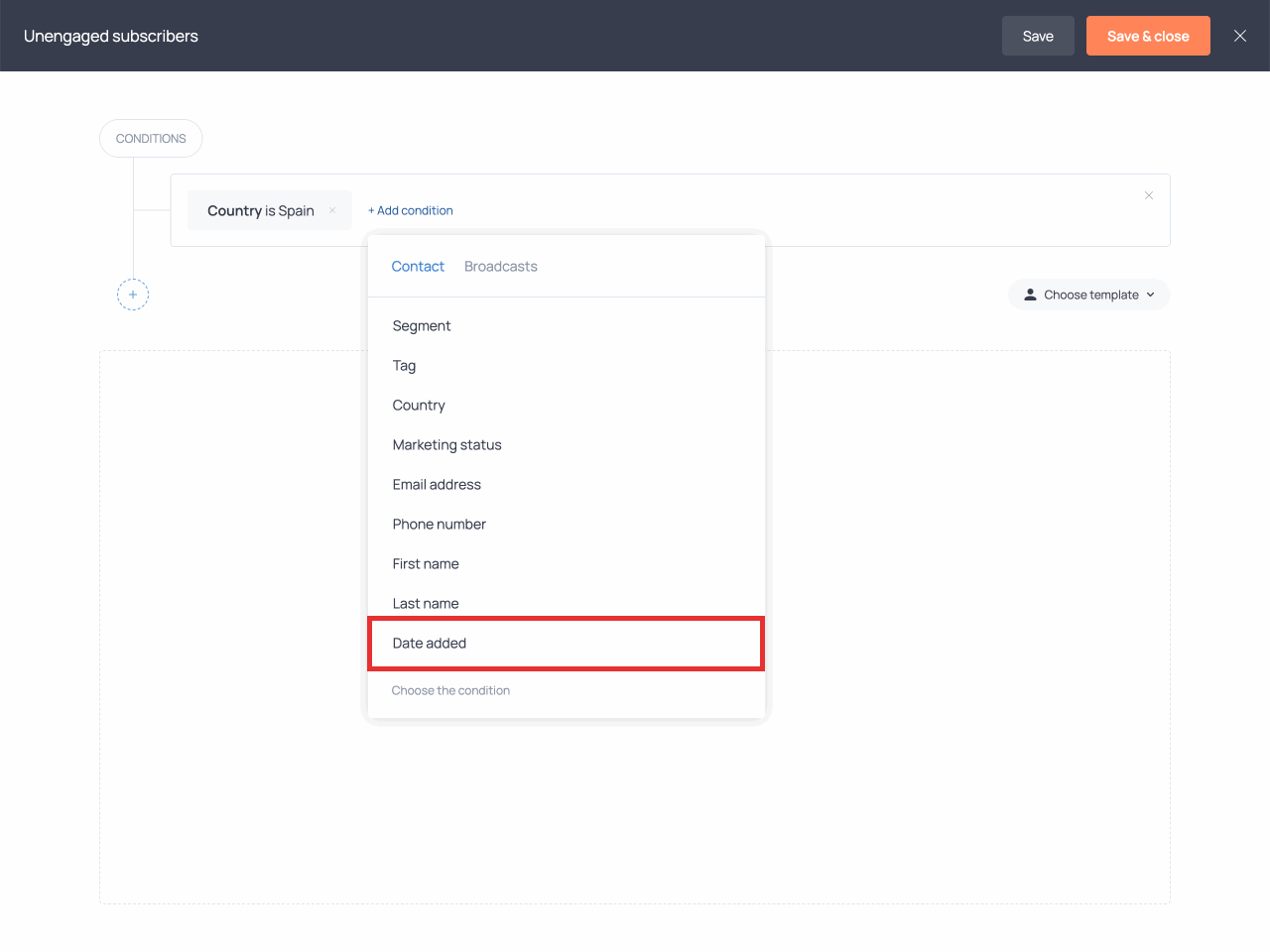The width and height of the screenshot is (1270, 952).
Task: Choose the Last name condition
Action: tap(426, 603)
